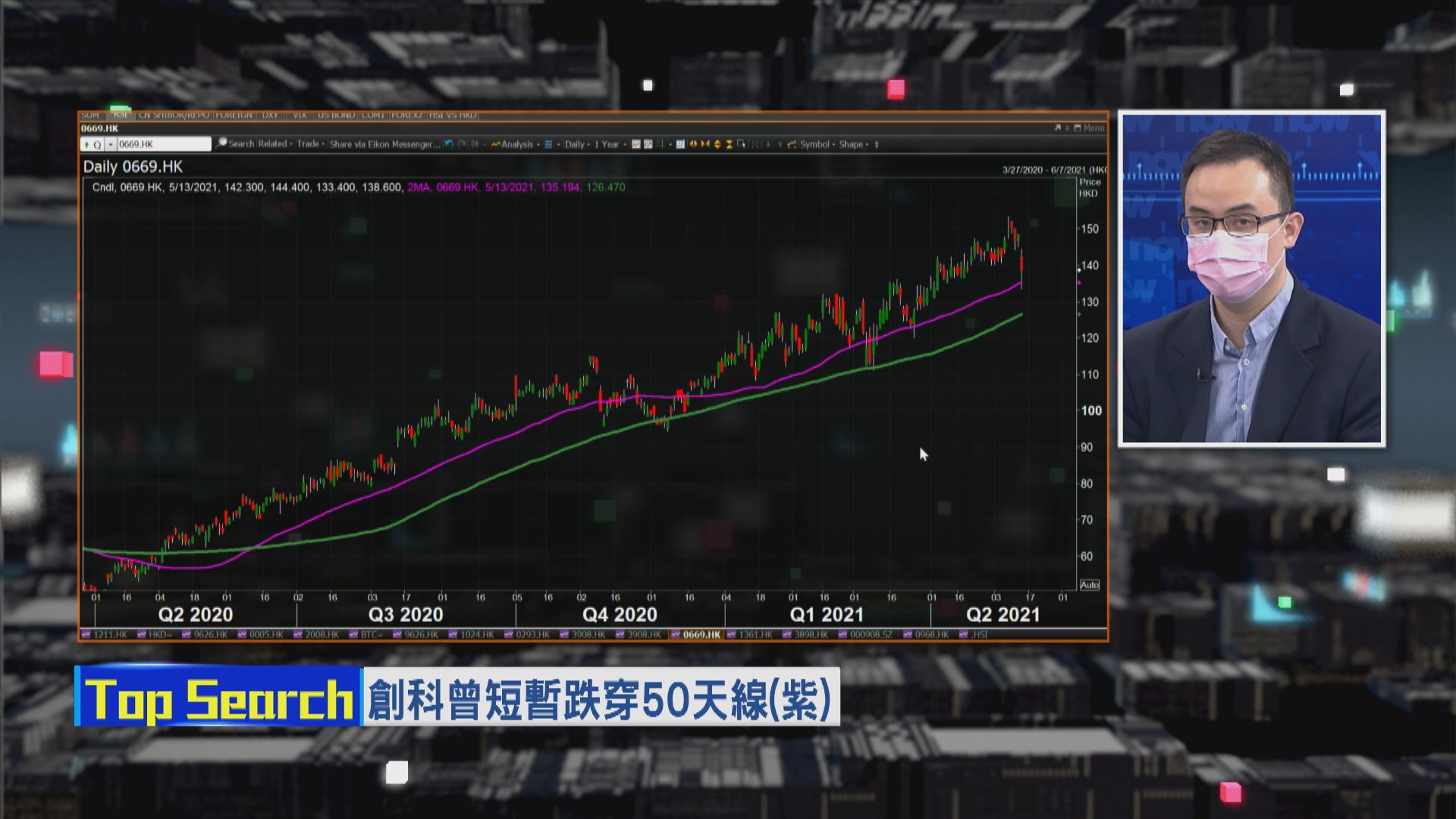1456x819 pixels.
Task: Switch to the VIX tab
Action: (299, 116)
